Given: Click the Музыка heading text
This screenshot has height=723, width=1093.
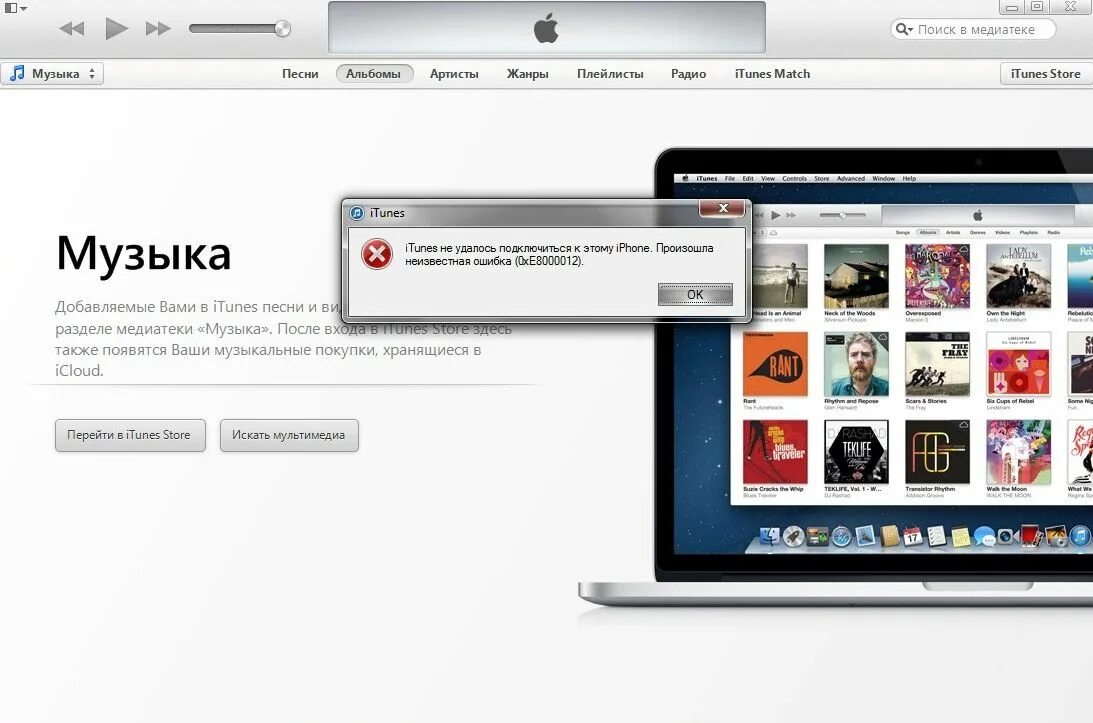Looking at the screenshot, I should [144, 254].
